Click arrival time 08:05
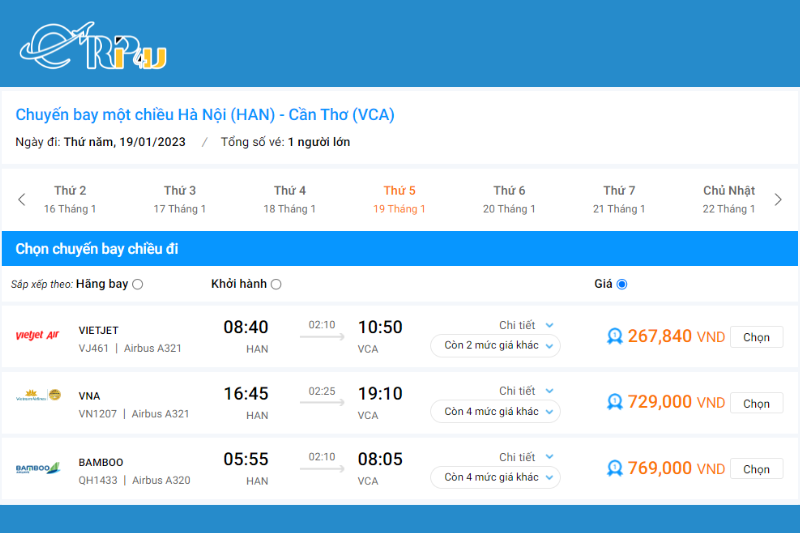The width and height of the screenshot is (800, 533). (x=380, y=459)
